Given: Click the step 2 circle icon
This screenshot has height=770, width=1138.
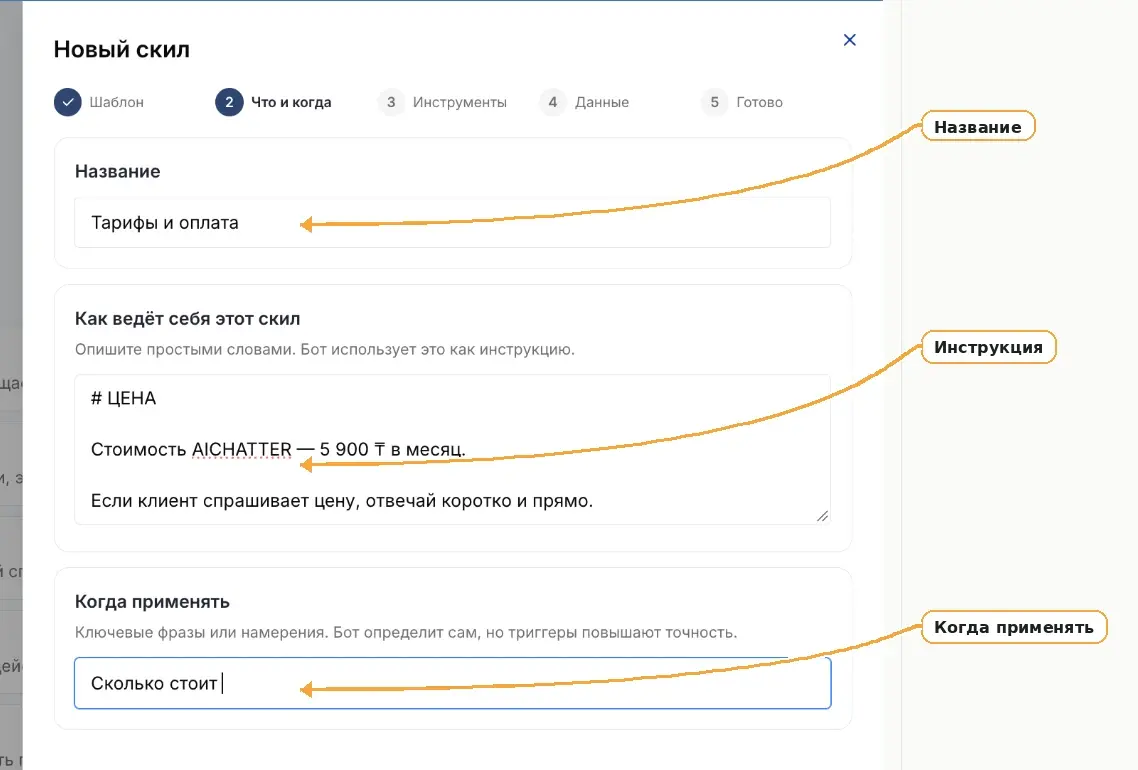Looking at the screenshot, I should pyautogui.click(x=229, y=102).
